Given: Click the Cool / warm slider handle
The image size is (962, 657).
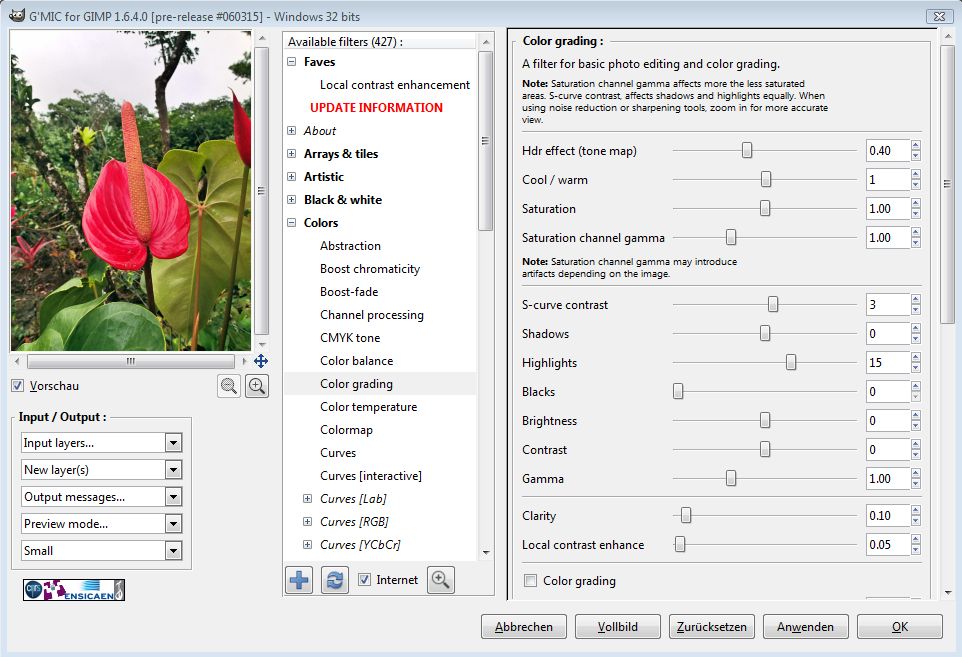Looking at the screenshot, I should [766, 179].
